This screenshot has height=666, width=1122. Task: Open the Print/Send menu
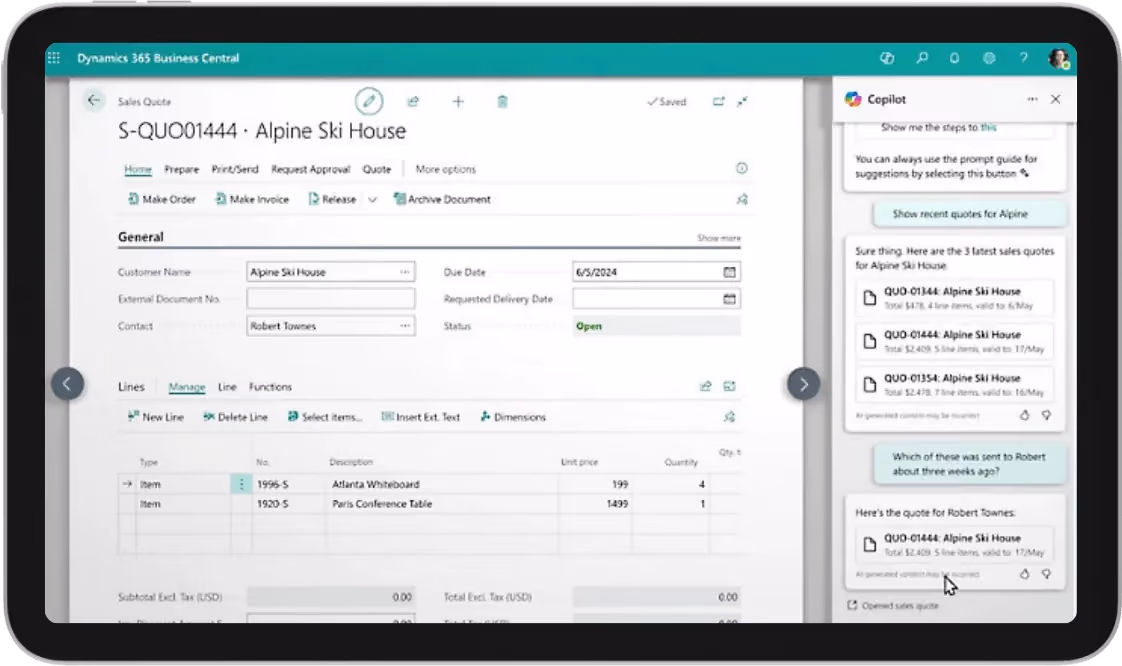click(x=235, y=170)
